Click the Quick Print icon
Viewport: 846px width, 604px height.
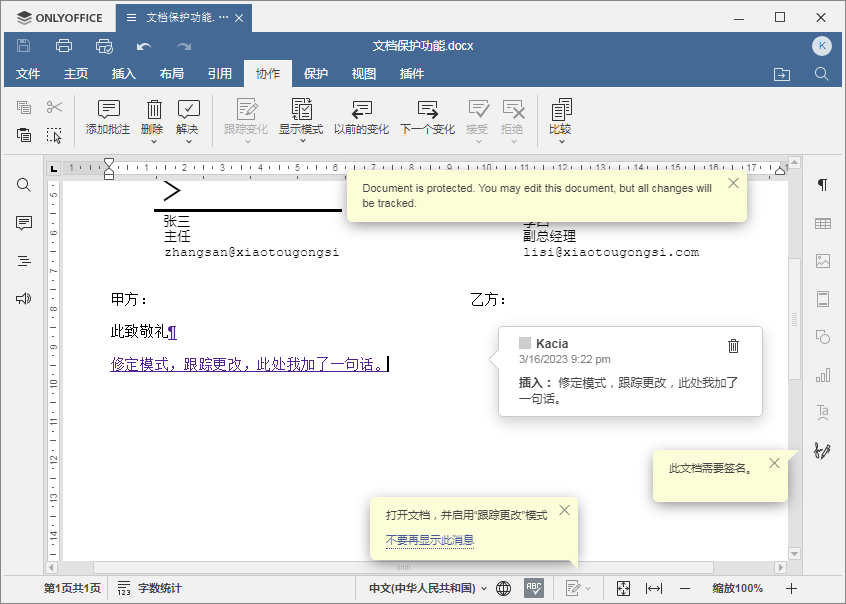pyautogui.click(x=104, y=46)
